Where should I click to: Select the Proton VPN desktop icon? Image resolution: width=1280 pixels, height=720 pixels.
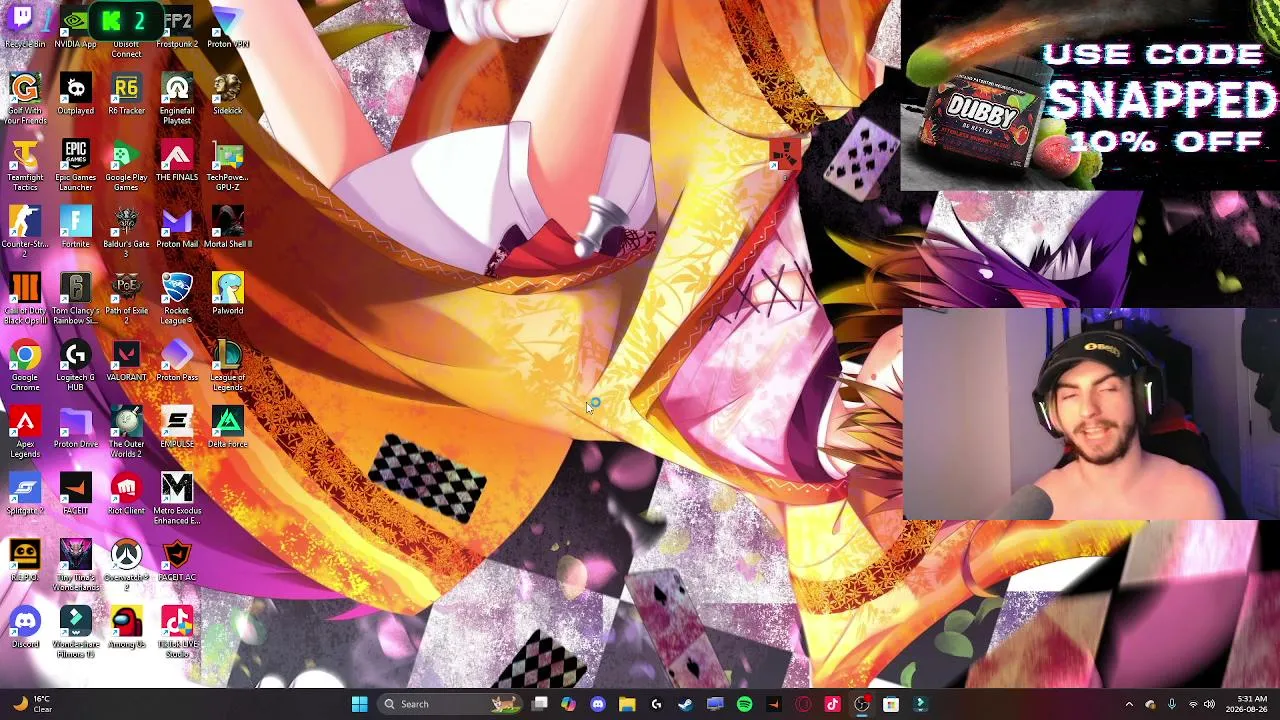tap(228, 28)
